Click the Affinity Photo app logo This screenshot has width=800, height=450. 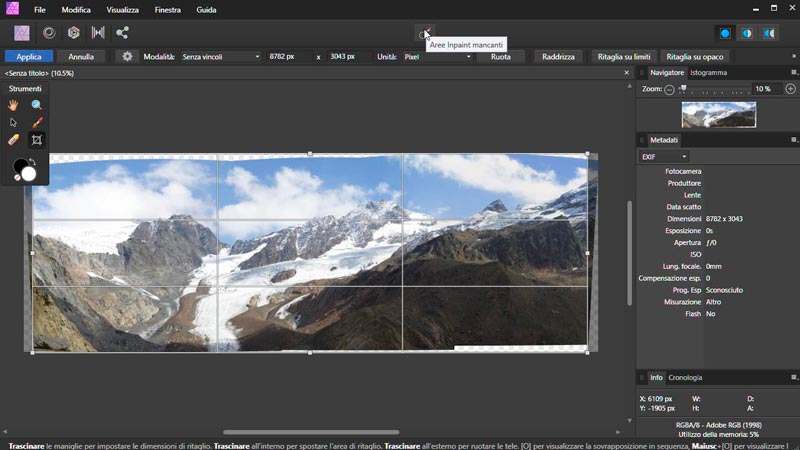click(12, 8)
